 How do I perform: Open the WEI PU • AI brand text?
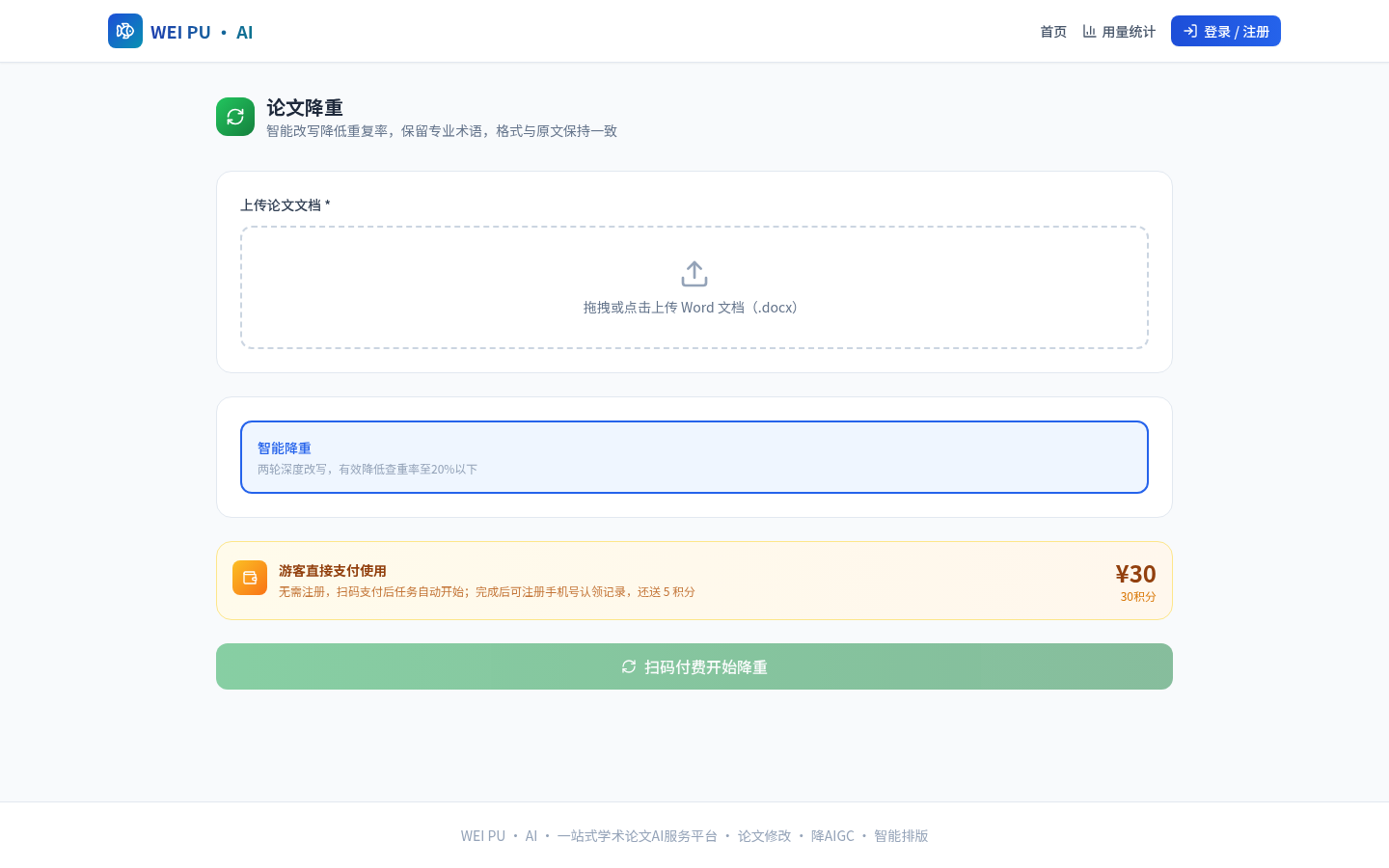[202, 32]
